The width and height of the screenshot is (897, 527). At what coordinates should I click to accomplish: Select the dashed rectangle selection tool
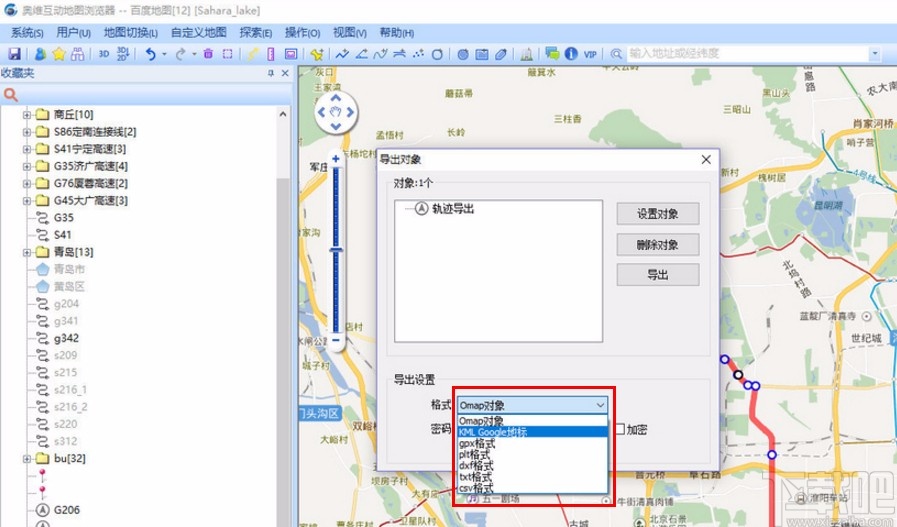pos(228,54)
